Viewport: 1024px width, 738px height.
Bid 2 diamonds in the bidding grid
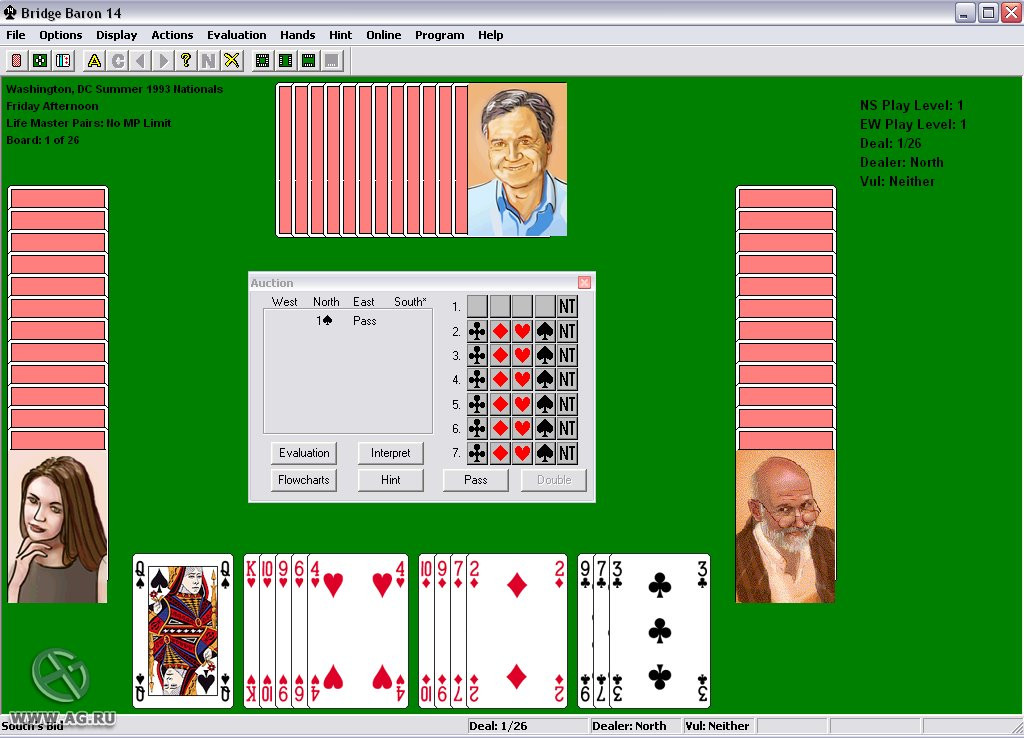[500, 331]
